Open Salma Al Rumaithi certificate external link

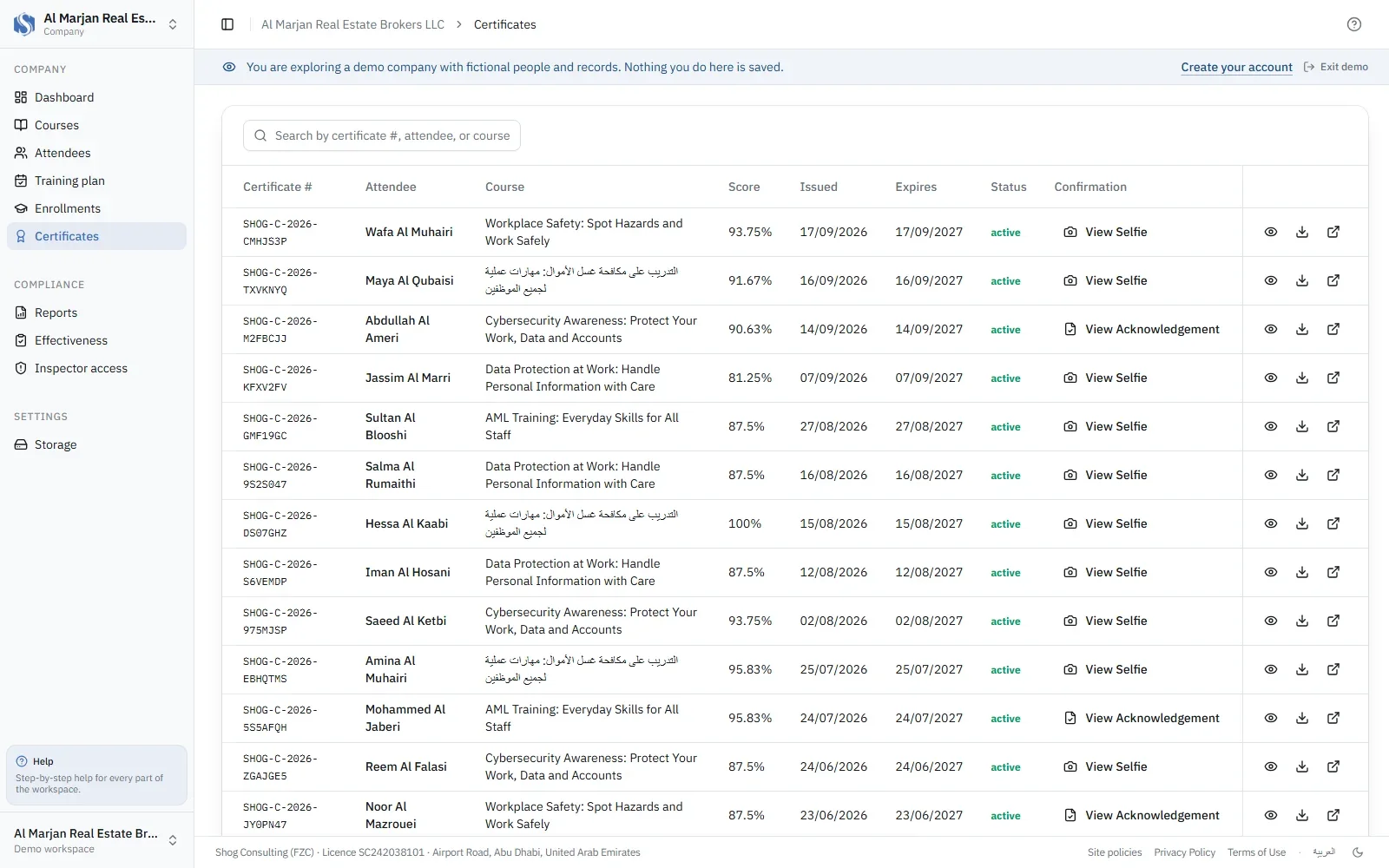(x=1333, y=475)
